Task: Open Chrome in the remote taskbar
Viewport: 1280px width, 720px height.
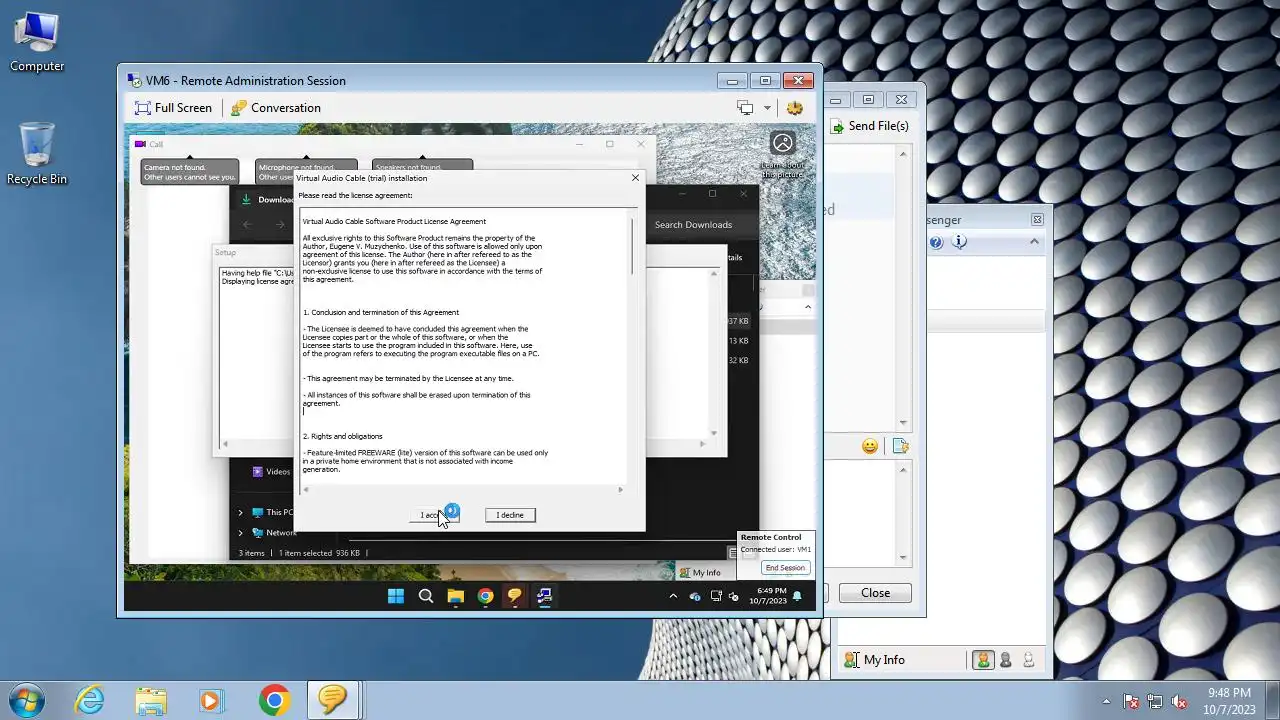Action: pyautogui.click(x=485, y=596)
